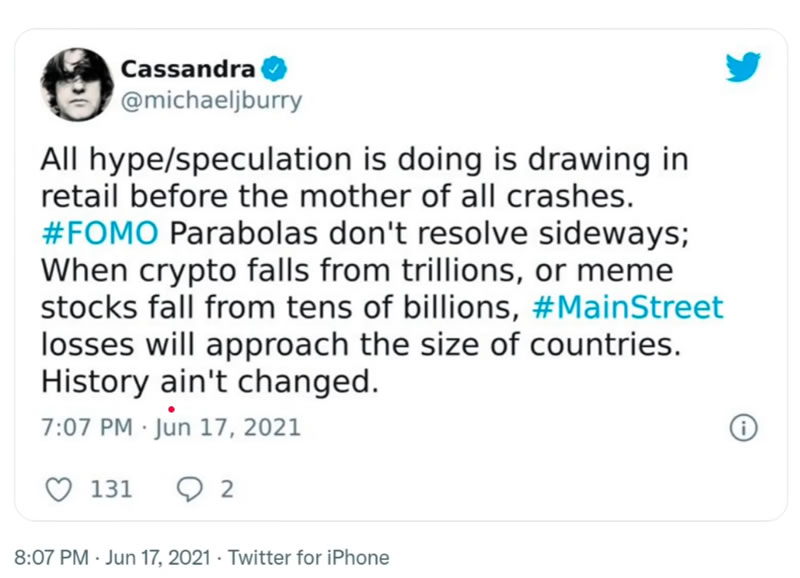Click the Cassandra display name
800x578 pixels.
(x=187, y=69)
